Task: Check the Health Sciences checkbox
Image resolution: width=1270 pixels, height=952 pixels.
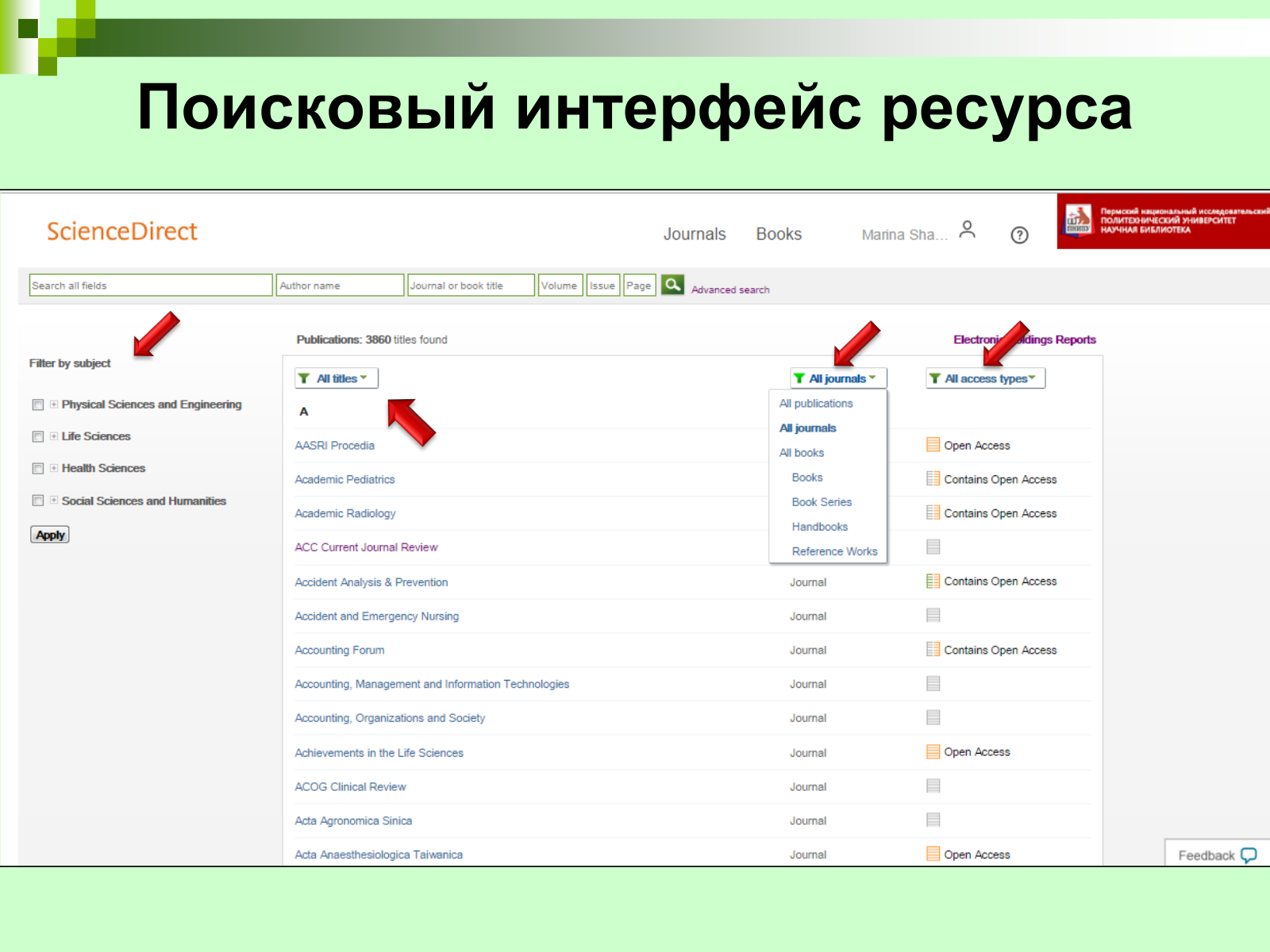Action: 37,468
